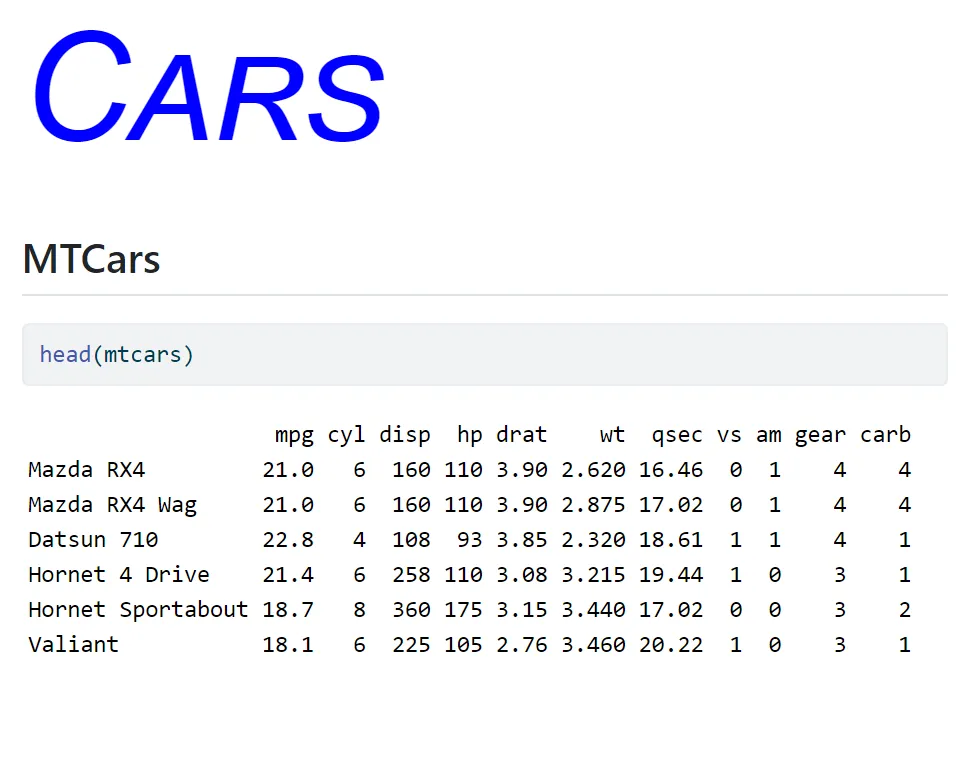
Task: Click the qsec column header
Action: (x=677, y=435)
